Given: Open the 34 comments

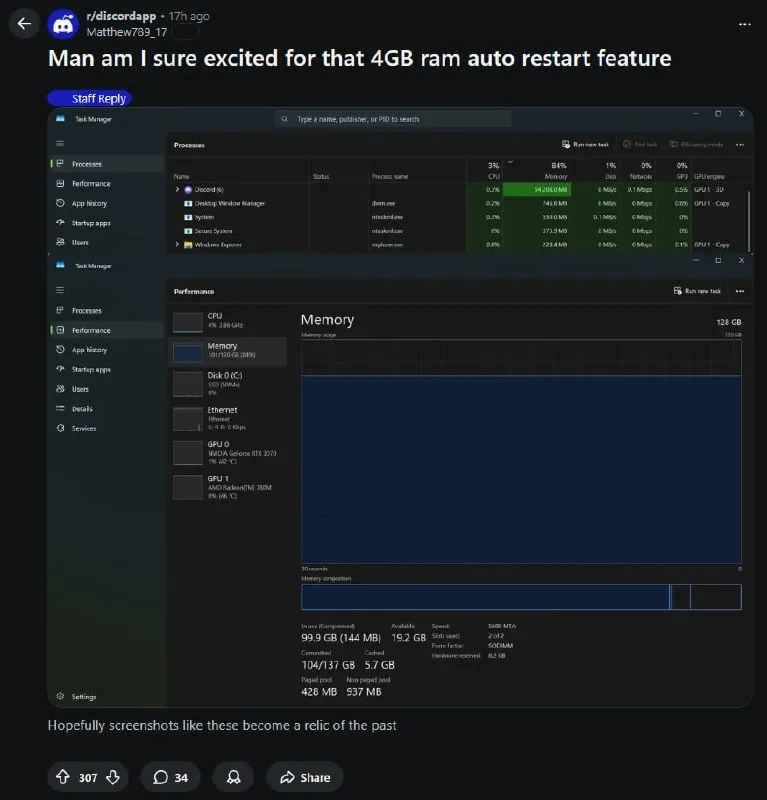Looking at the screenshot, I should click(x=170, y=777).
